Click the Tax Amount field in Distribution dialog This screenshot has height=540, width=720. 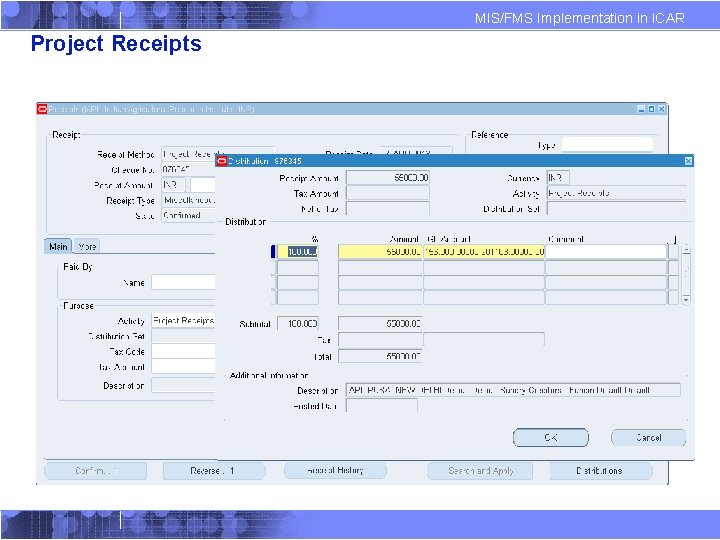tap(388, 193)
